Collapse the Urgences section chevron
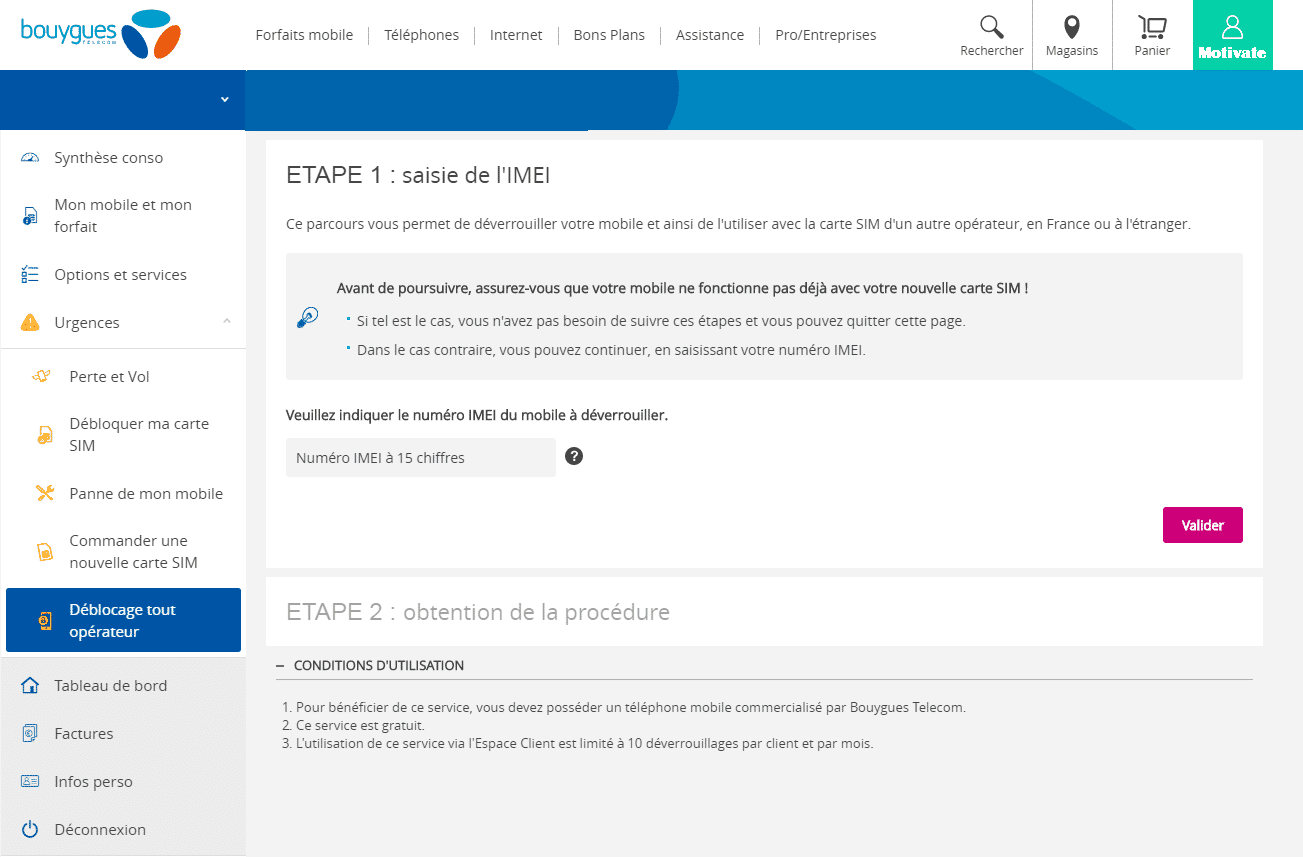This screenshot has height=857, width=1303. (x=226, y=321)
